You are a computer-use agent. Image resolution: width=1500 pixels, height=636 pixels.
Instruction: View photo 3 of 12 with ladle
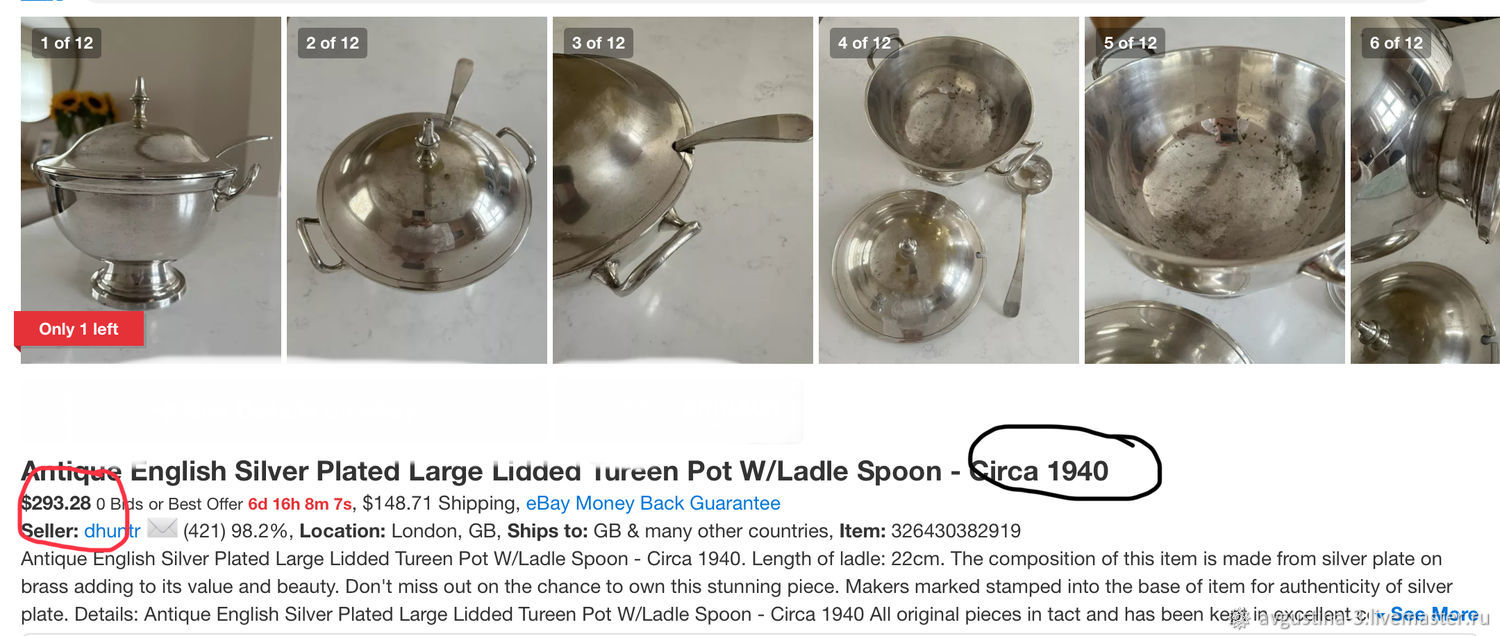click(x=683, y=189)
